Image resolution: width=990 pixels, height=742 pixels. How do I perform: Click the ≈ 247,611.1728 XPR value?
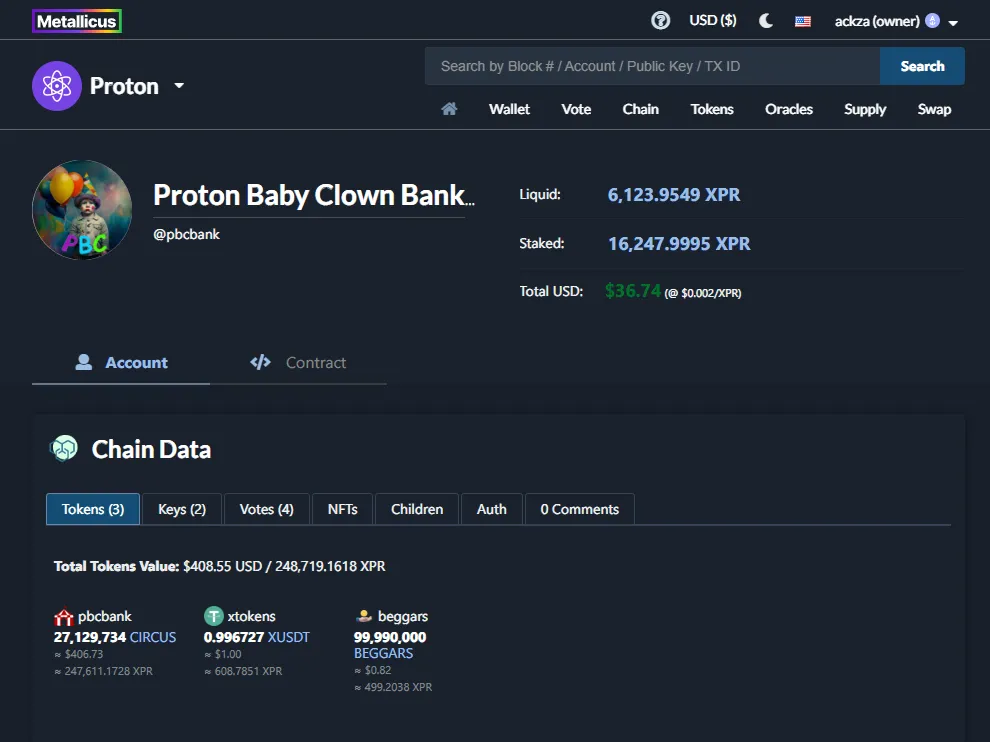[x=104, y=671]
